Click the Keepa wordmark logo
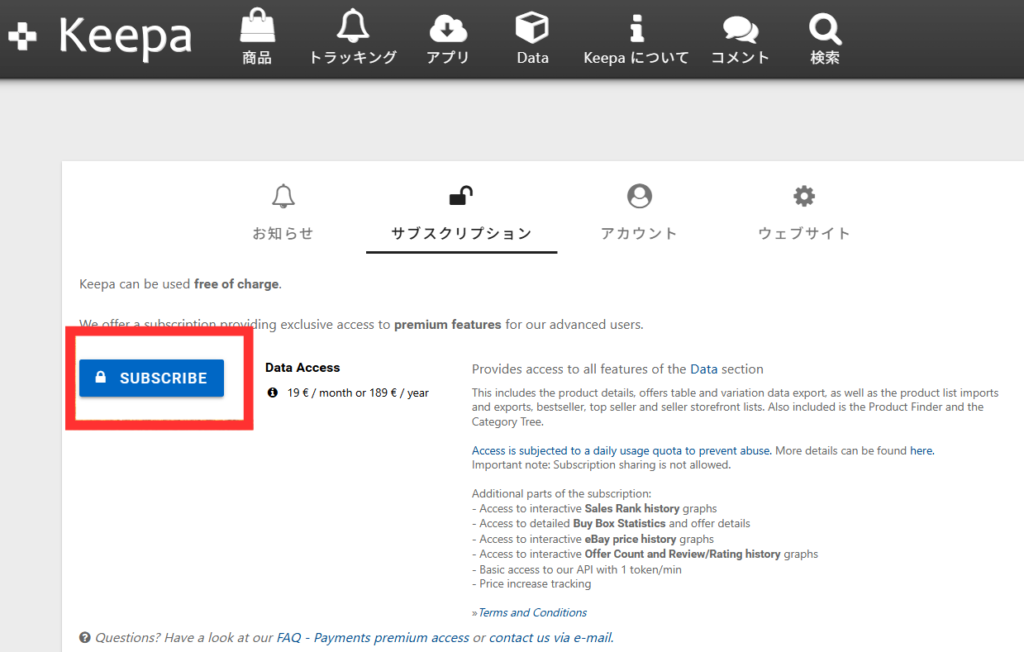This screenshot has width=1024, height=652. [125, 36]
